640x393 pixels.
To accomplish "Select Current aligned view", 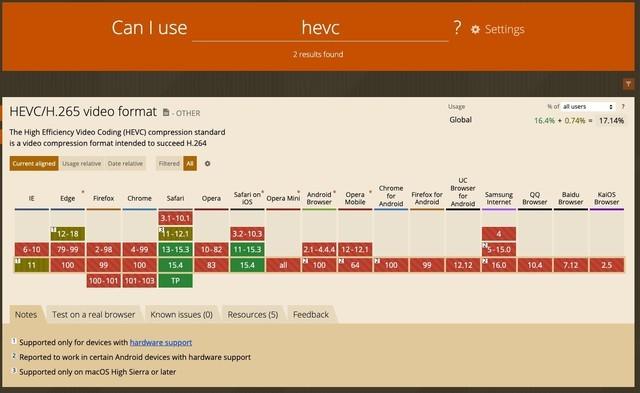I will [x=34, y=164].
